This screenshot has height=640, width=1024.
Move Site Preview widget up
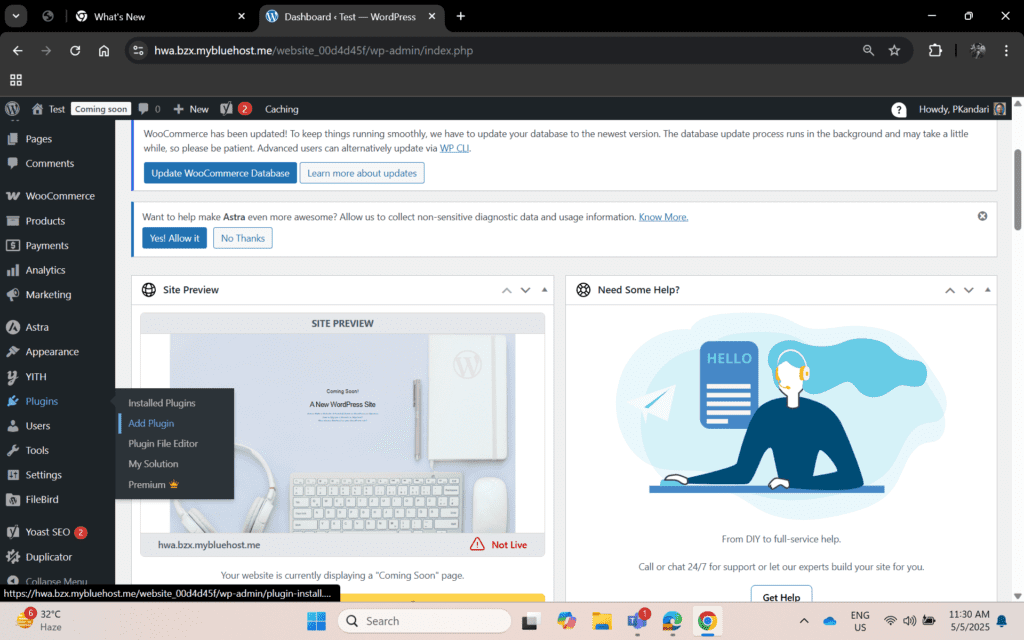(x=507, y=290)
